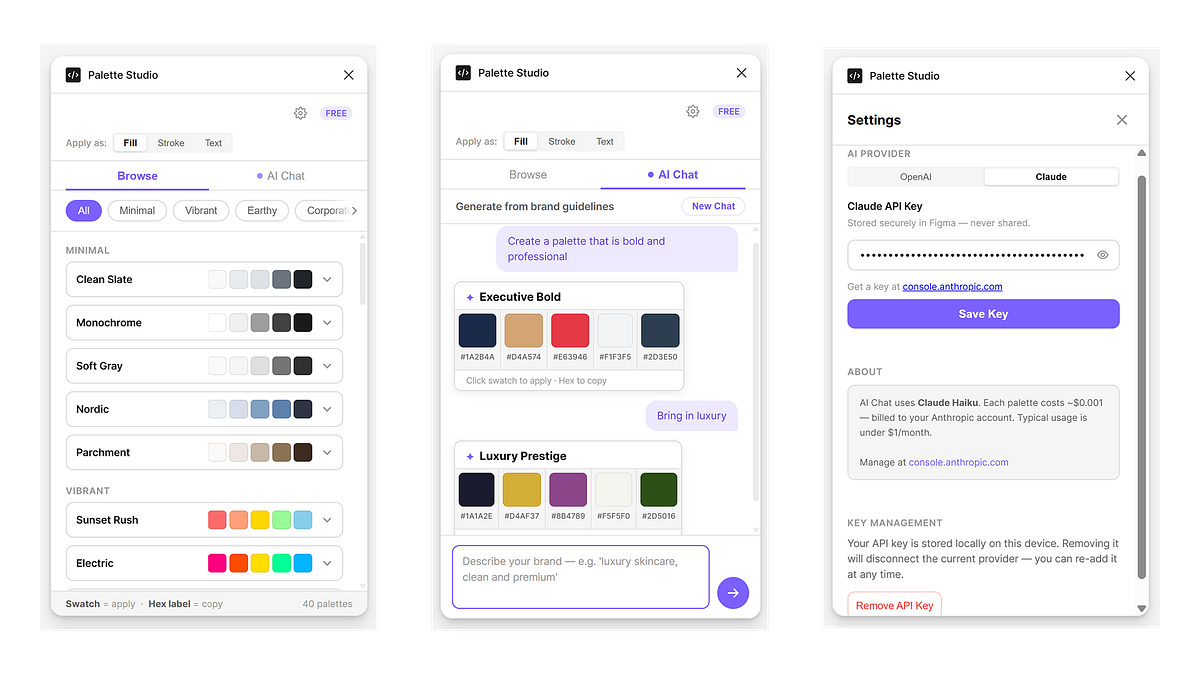Viewport: 1200px width, 675px height.
Task: Choose OpenAI as AI provider
Action: coord(916,177)
